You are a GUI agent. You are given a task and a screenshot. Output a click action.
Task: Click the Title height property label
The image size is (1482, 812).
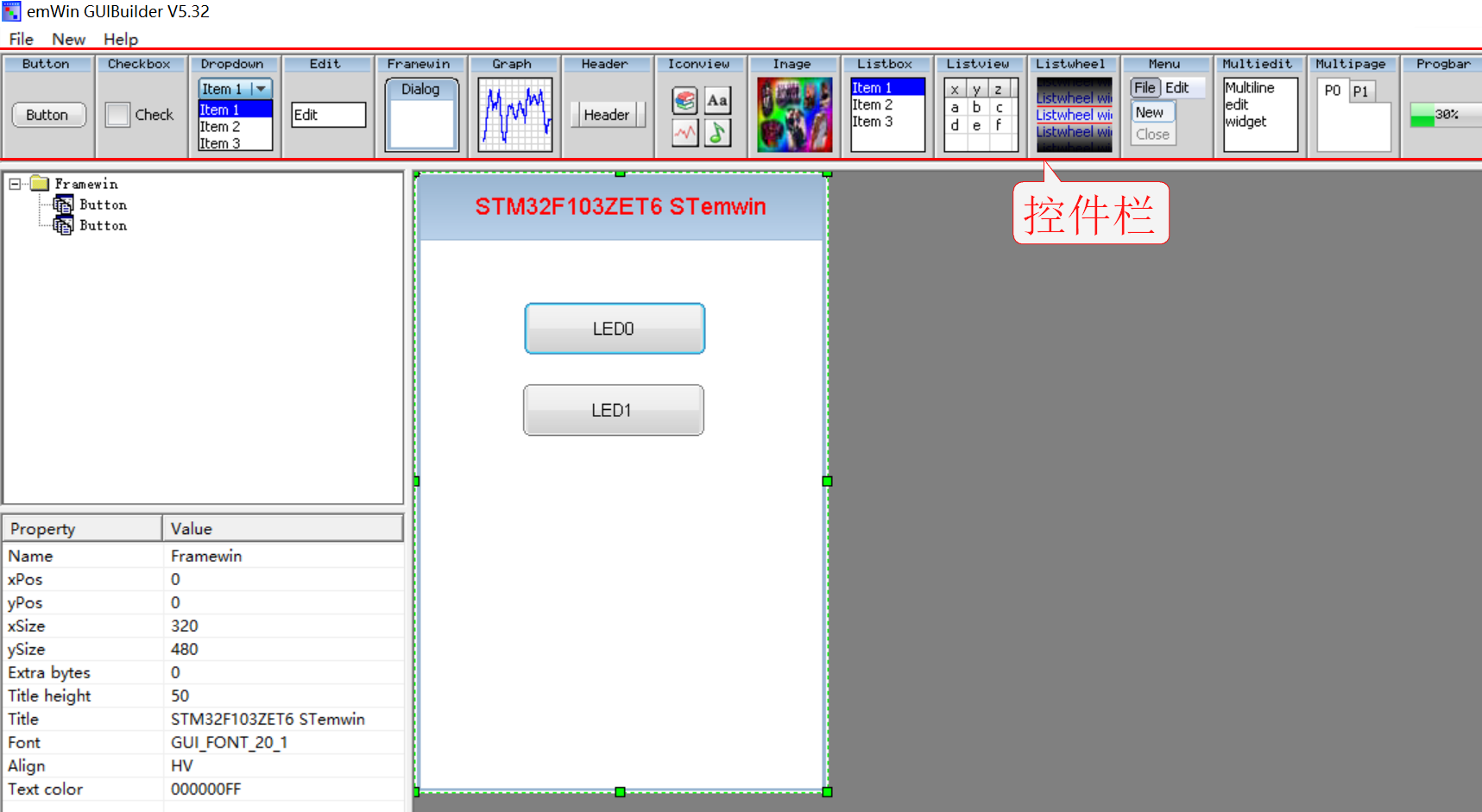pyautogui.click(x=49, y=696)
